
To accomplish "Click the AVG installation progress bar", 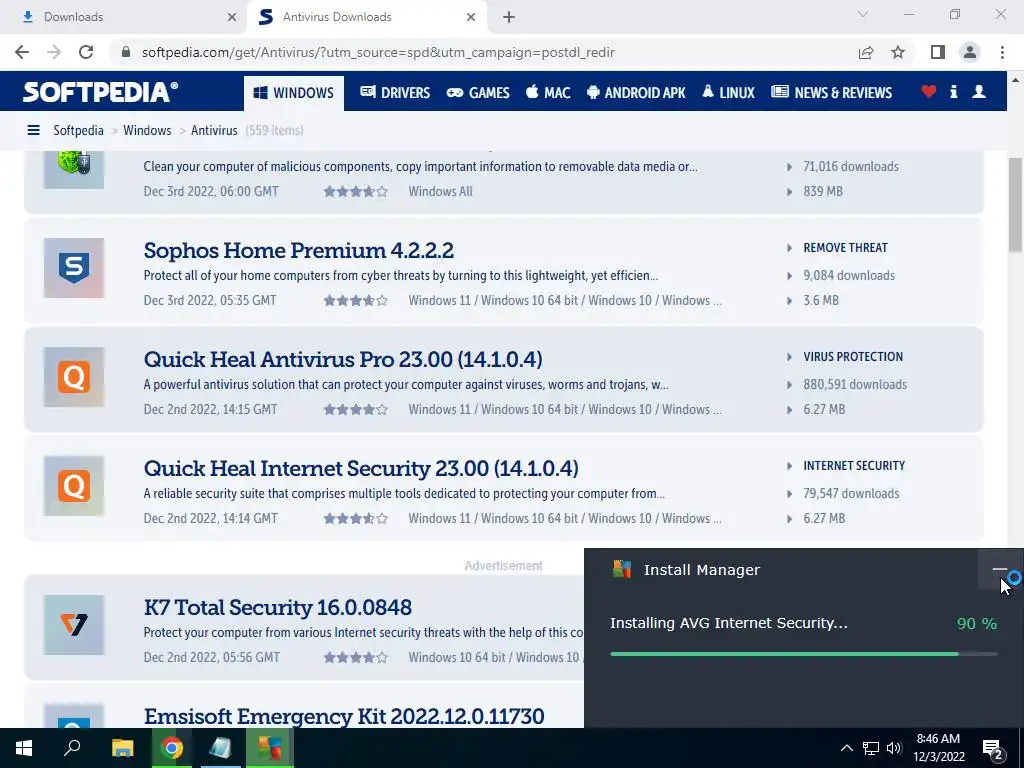I will [x=804, y=654].
